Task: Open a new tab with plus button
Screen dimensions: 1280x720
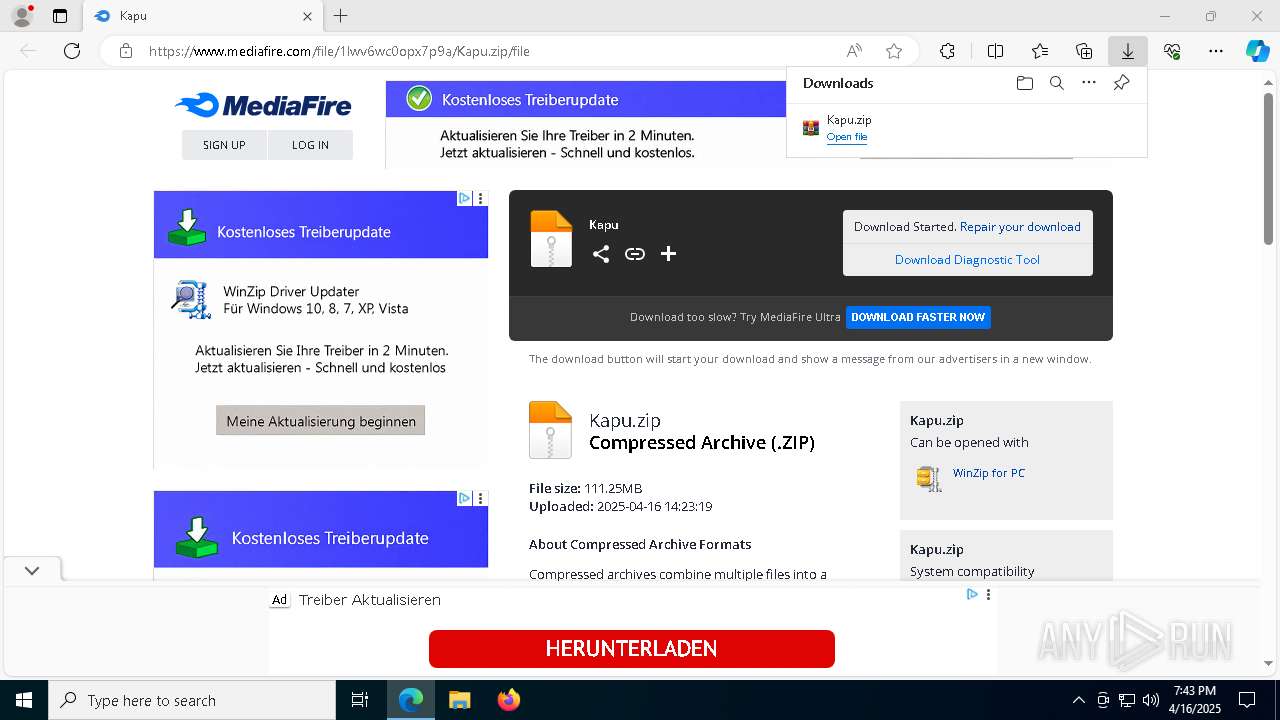Action: tap(341, 16)
